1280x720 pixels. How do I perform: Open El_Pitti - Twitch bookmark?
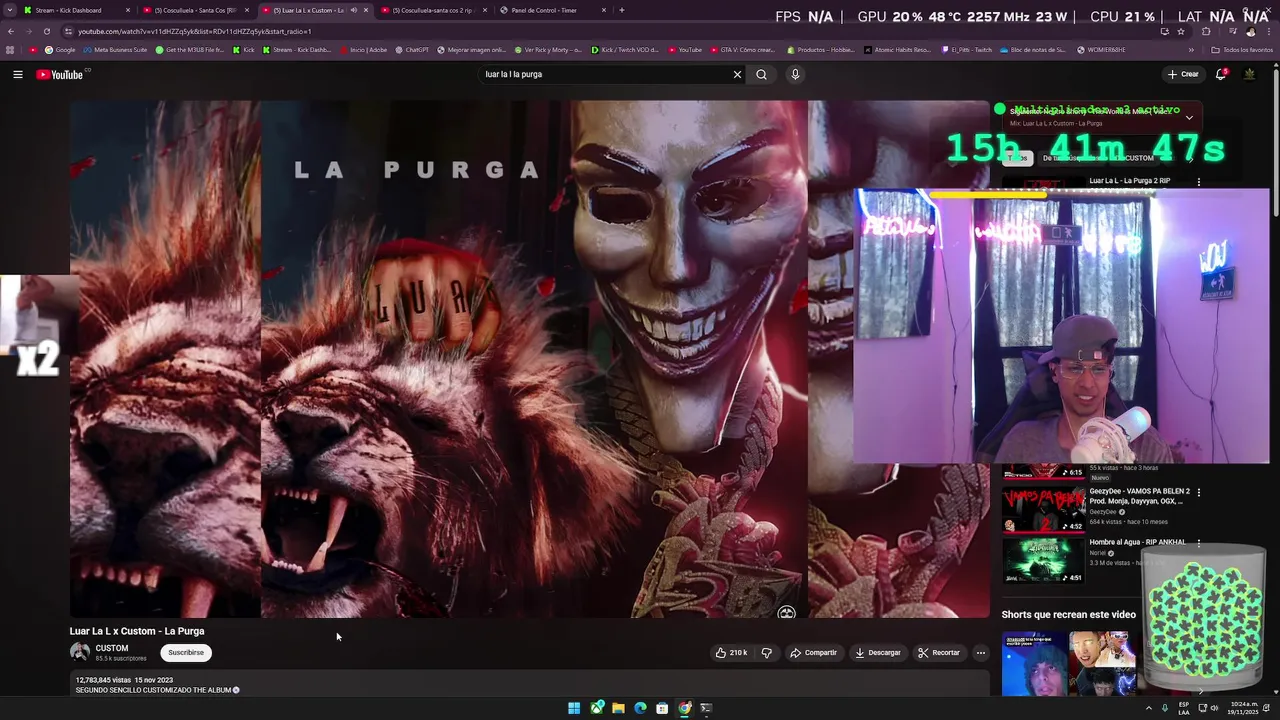(x=967, y=50)
